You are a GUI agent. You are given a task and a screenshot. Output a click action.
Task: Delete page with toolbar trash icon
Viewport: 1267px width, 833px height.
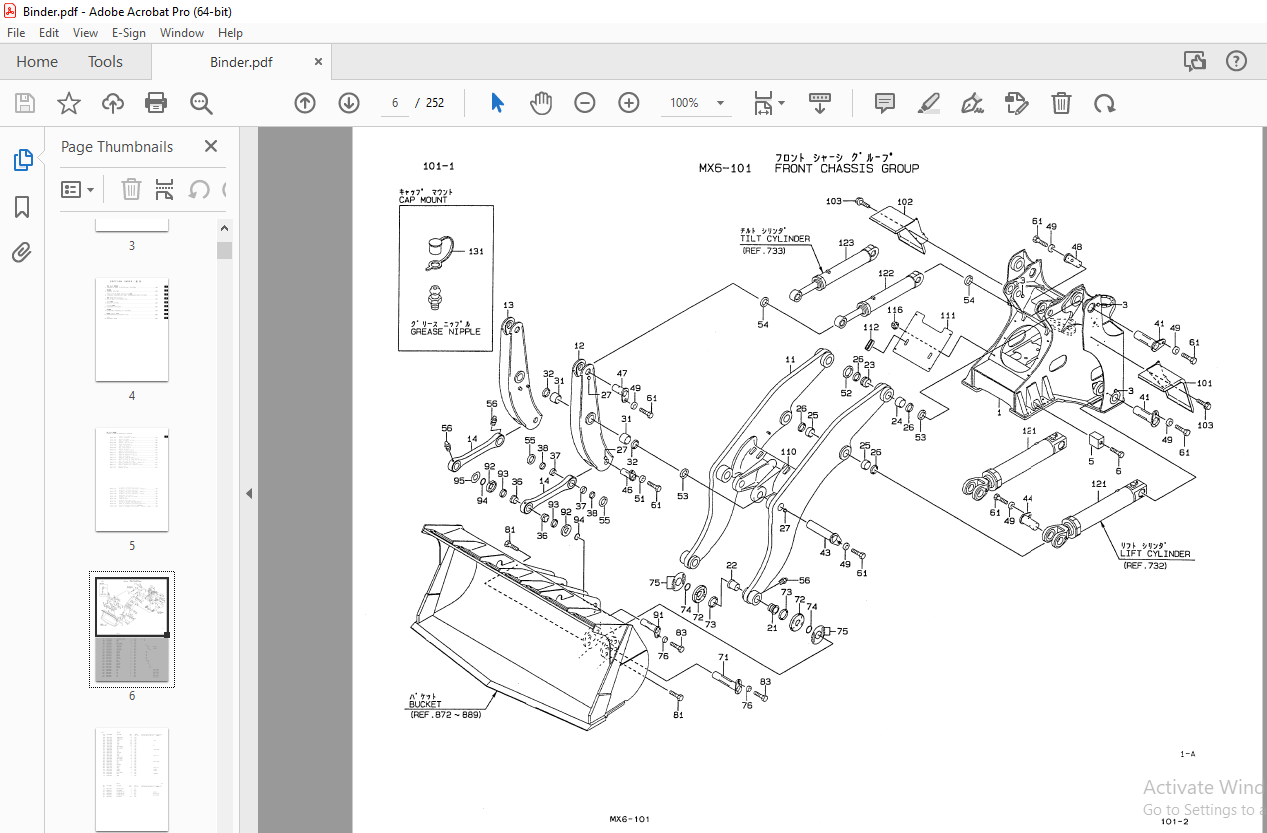point(1061,103)
